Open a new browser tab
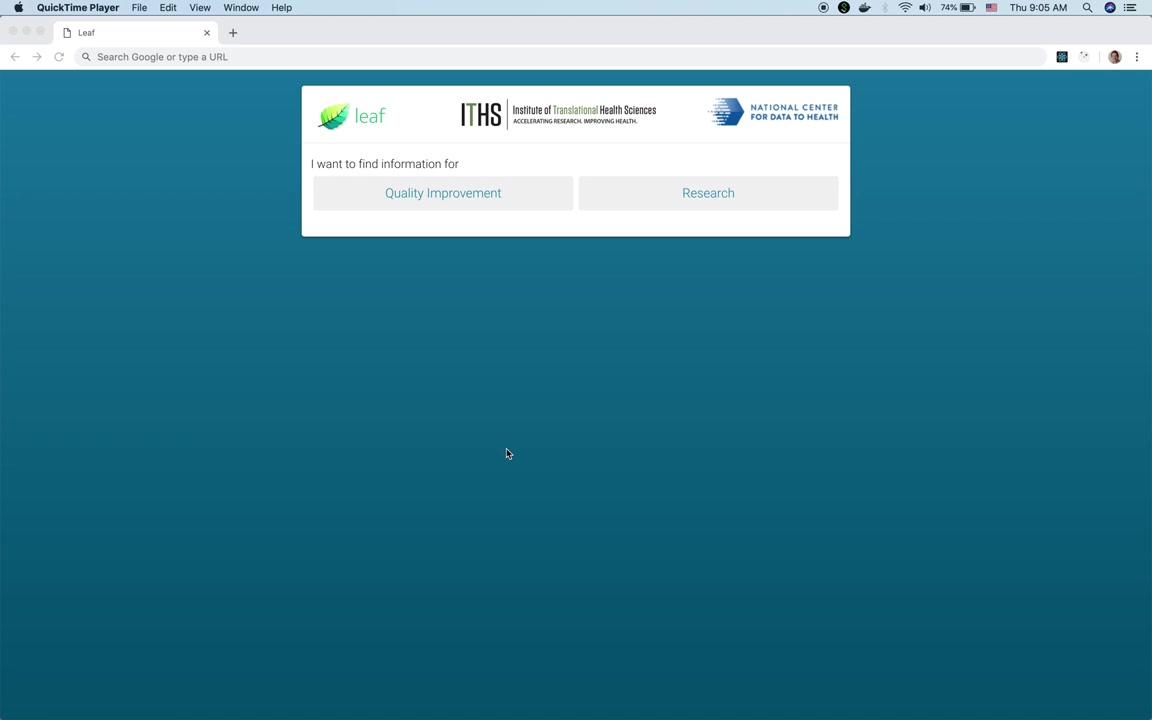1152x720 pixels. [233, 32]
